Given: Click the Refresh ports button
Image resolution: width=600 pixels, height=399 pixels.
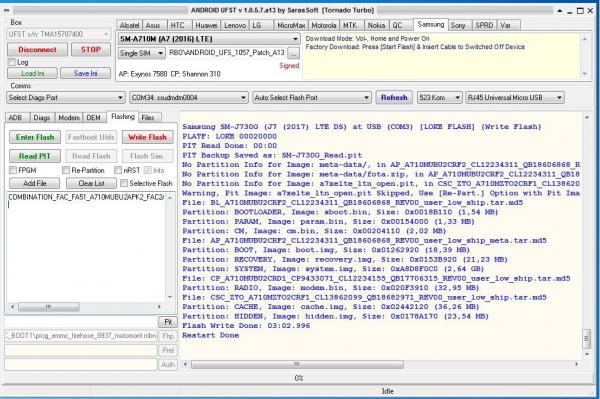Looking at the screenshot, I should [x=394, y=98].
